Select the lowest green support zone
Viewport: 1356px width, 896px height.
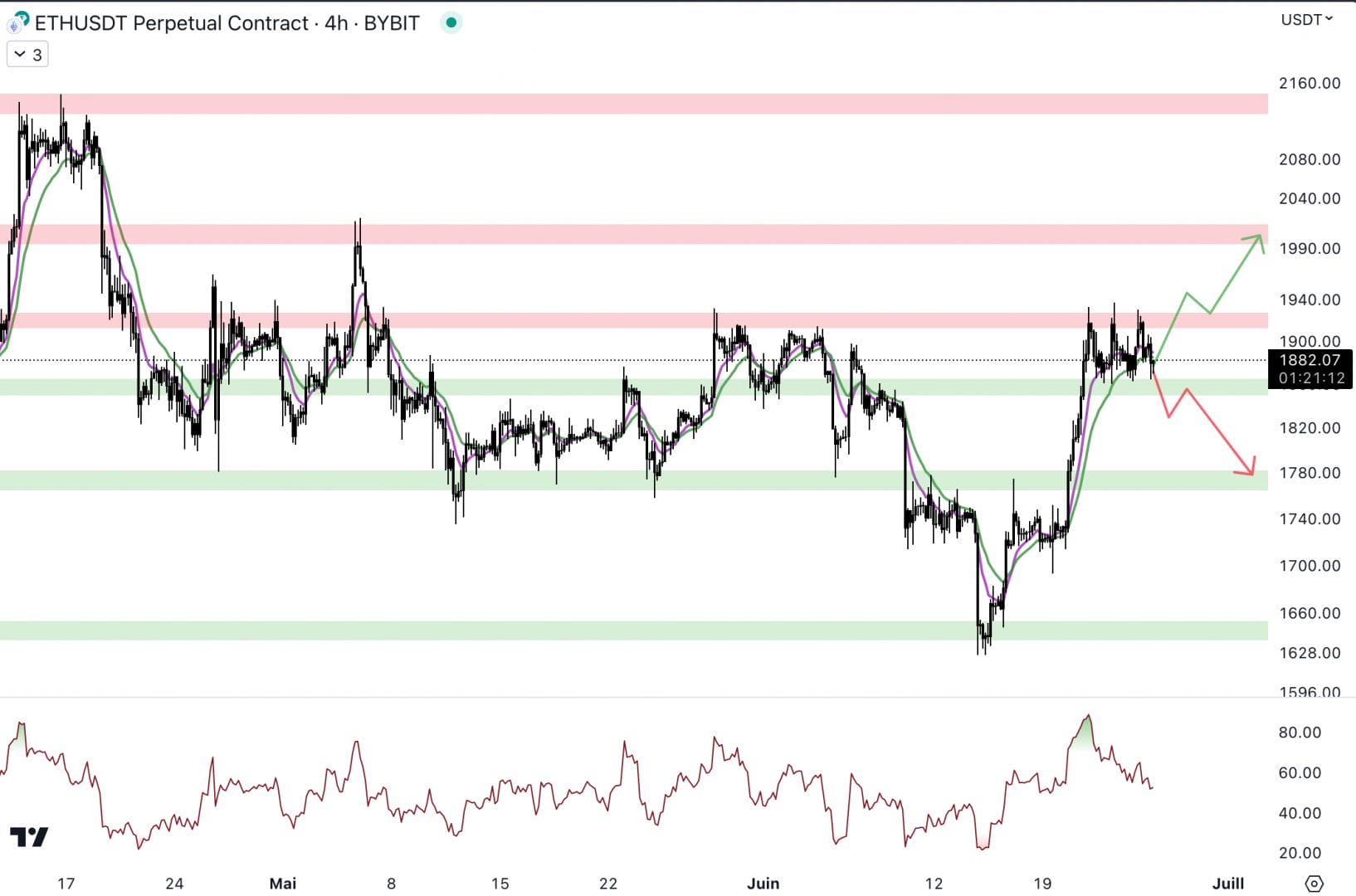tap(631, 631)
